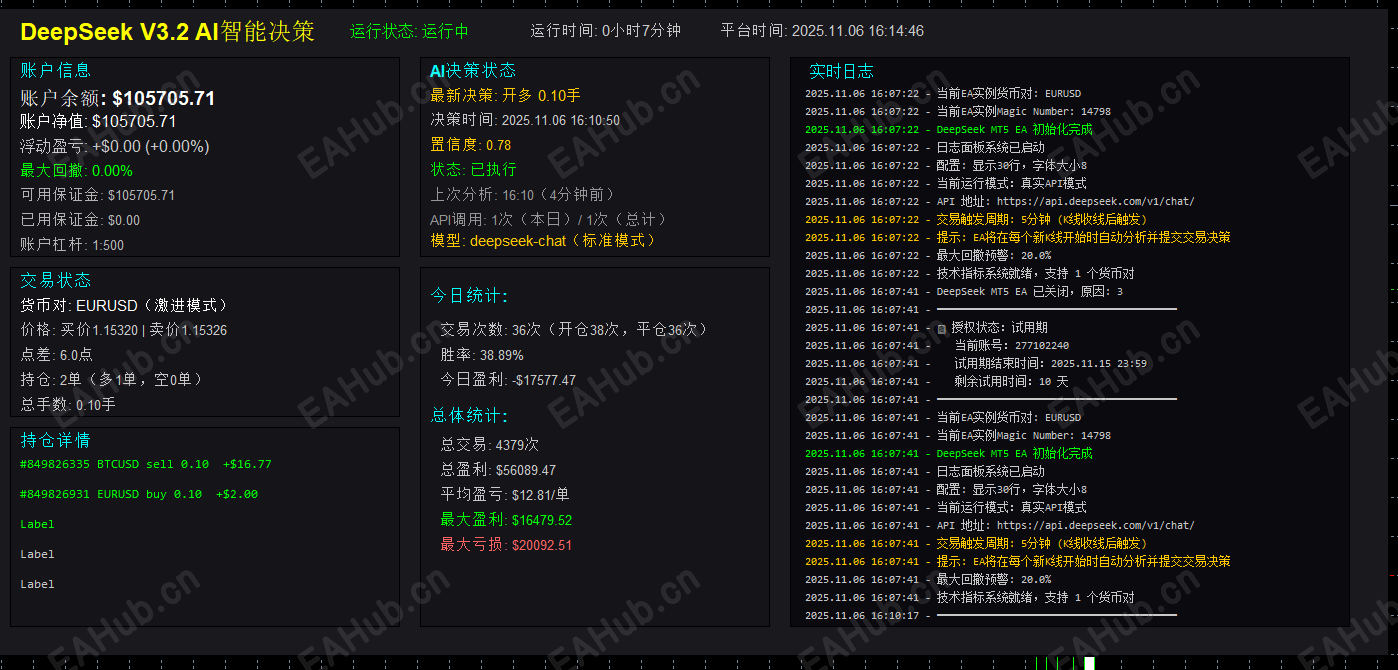Click the 可用保证金 $105705.71 line
This screenshot has height=670, width=1398.
coord(97,195)
